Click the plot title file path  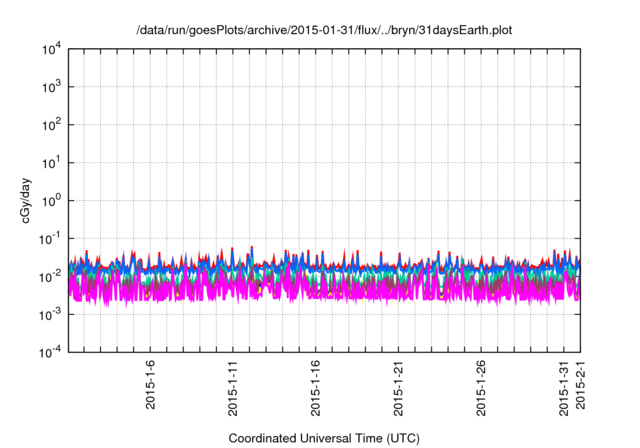tap(324, 28)
